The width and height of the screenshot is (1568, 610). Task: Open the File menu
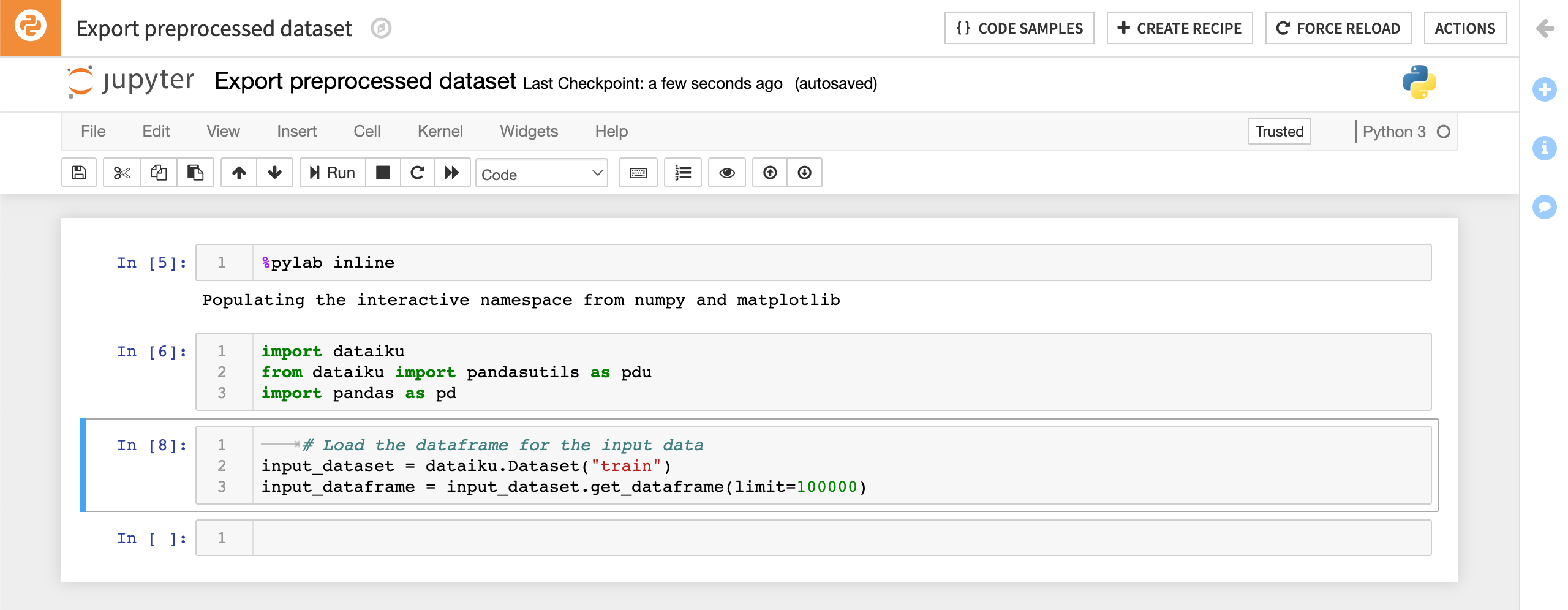click(x=93, y=131)
